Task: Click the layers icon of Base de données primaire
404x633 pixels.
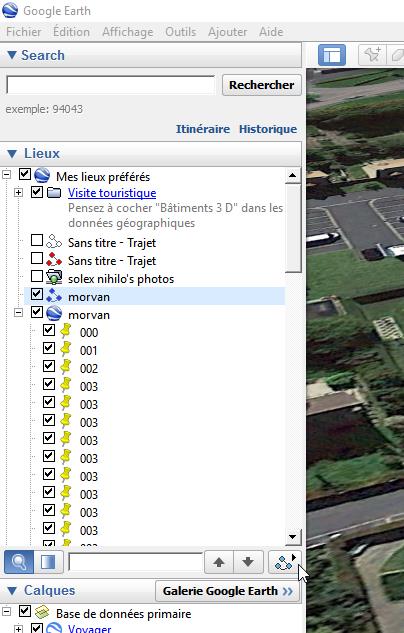Action: [42, 612]
